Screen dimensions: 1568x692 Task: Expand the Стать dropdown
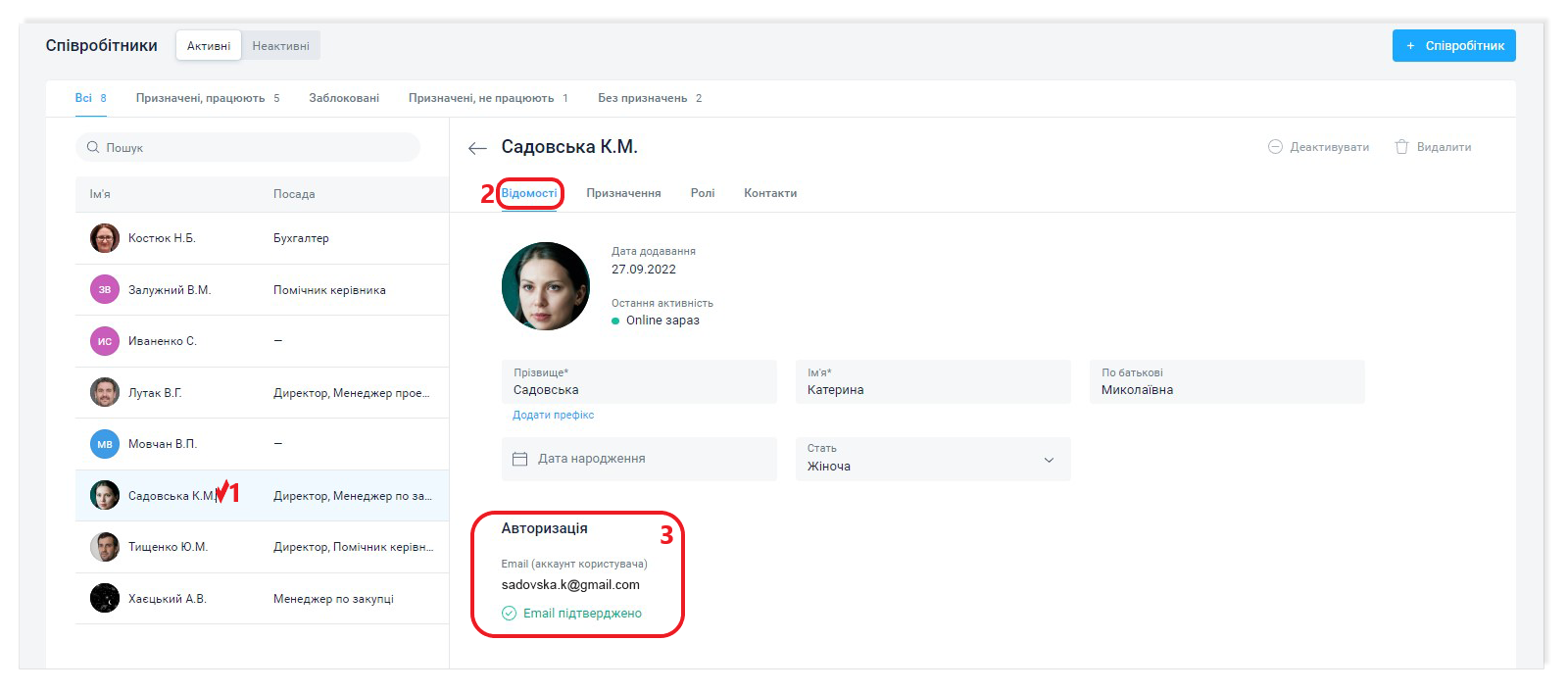point(1048,460)
